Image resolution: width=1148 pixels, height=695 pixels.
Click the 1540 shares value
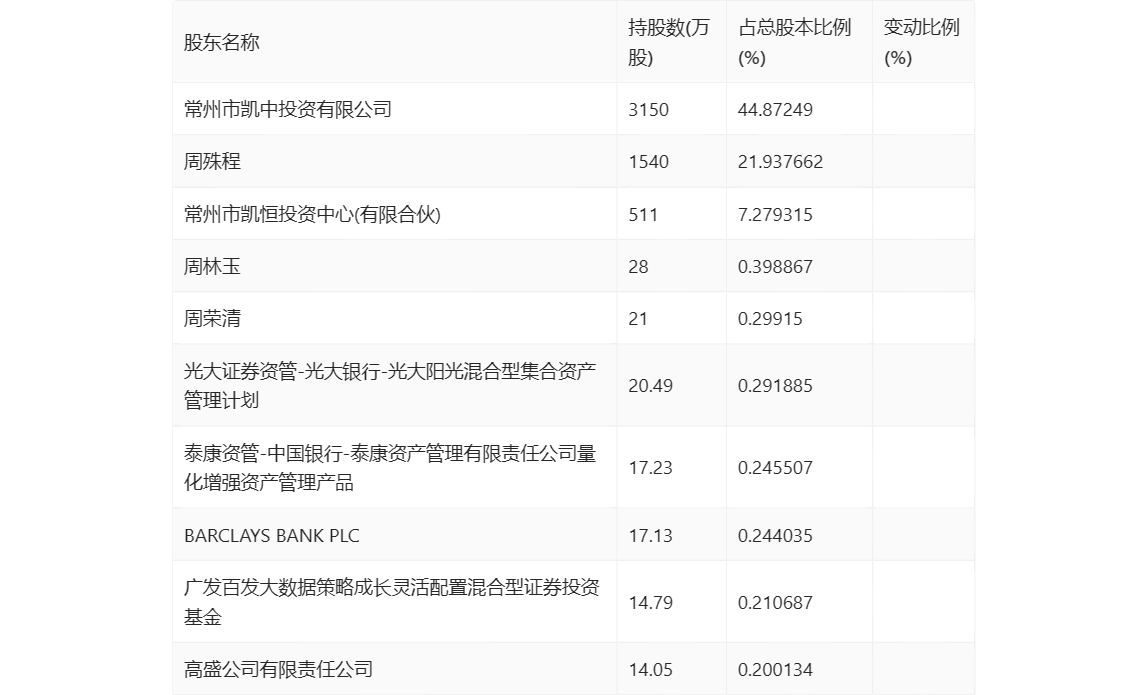point(649,162)
